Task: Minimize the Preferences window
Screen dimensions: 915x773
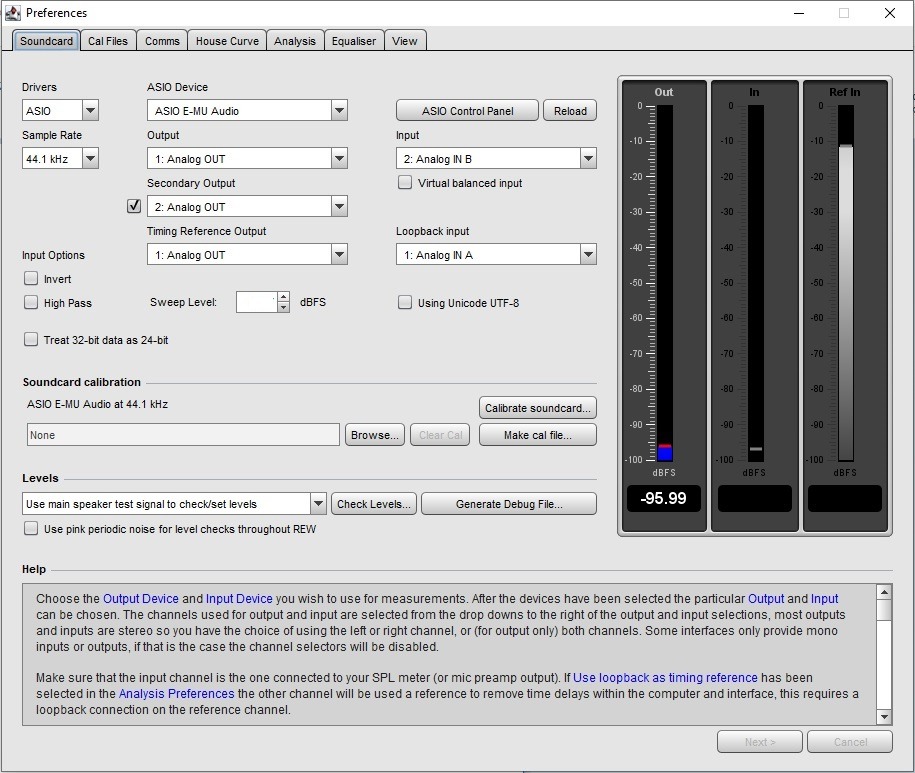Action: coord(799,13)
